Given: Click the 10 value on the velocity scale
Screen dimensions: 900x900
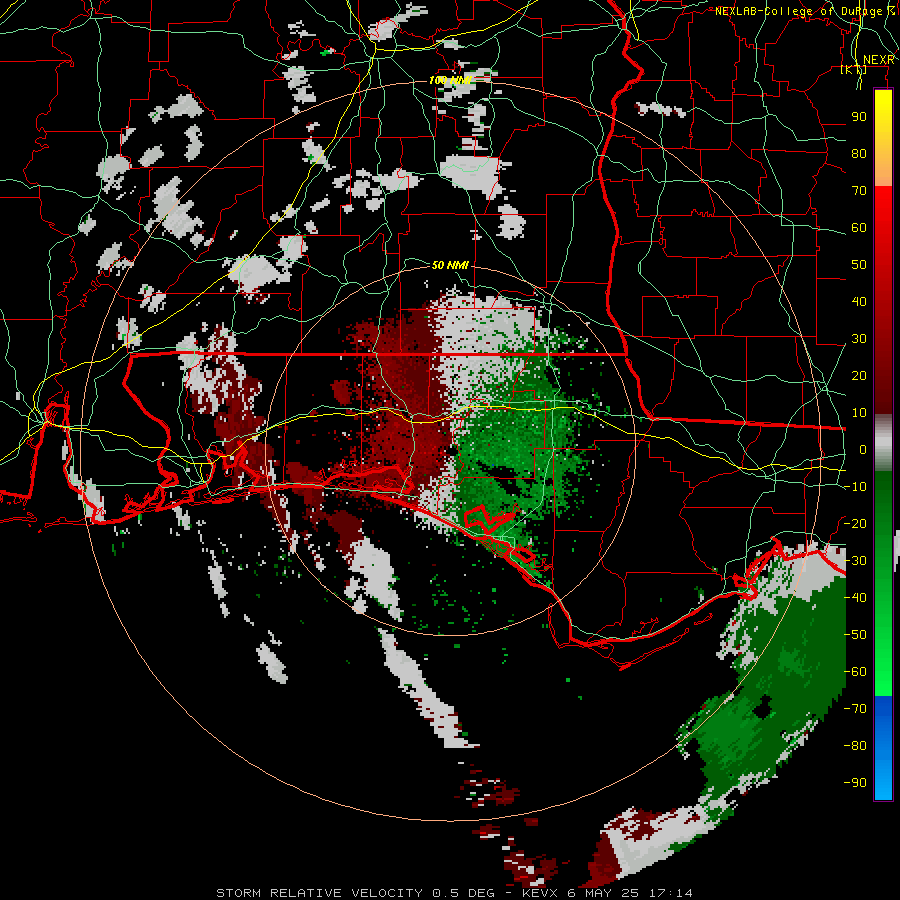Looking at the screenshot, I should (859, 413).
